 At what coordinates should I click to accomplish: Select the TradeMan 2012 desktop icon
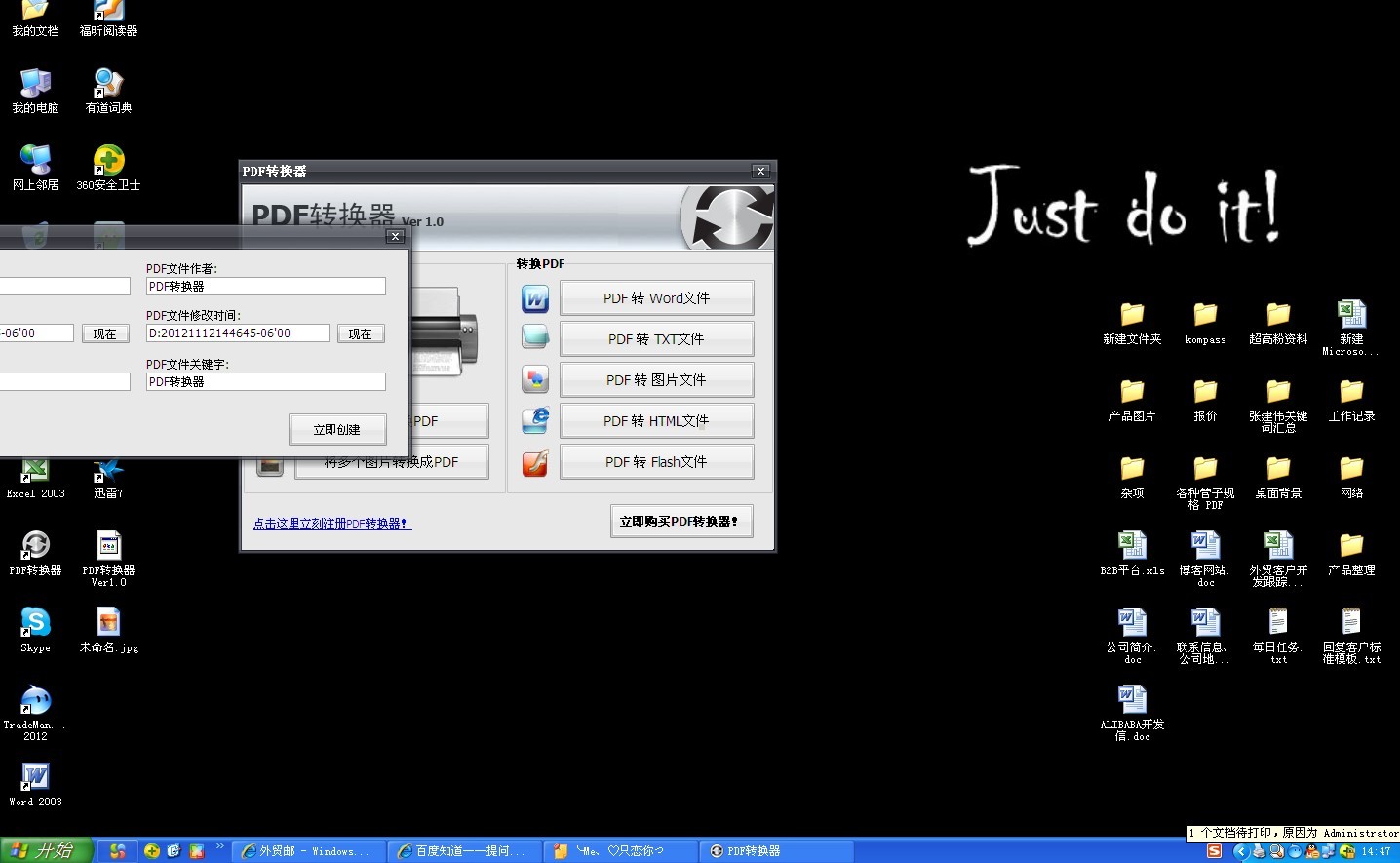tap(35, 713)
